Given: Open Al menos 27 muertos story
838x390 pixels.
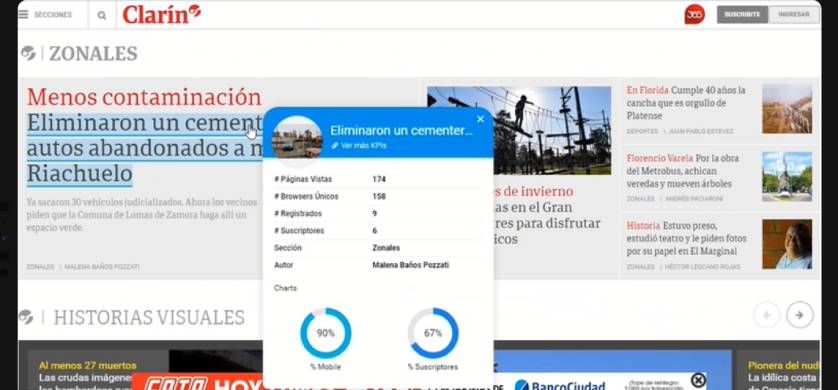Looking at the screenshot, I should pos(87,366).
